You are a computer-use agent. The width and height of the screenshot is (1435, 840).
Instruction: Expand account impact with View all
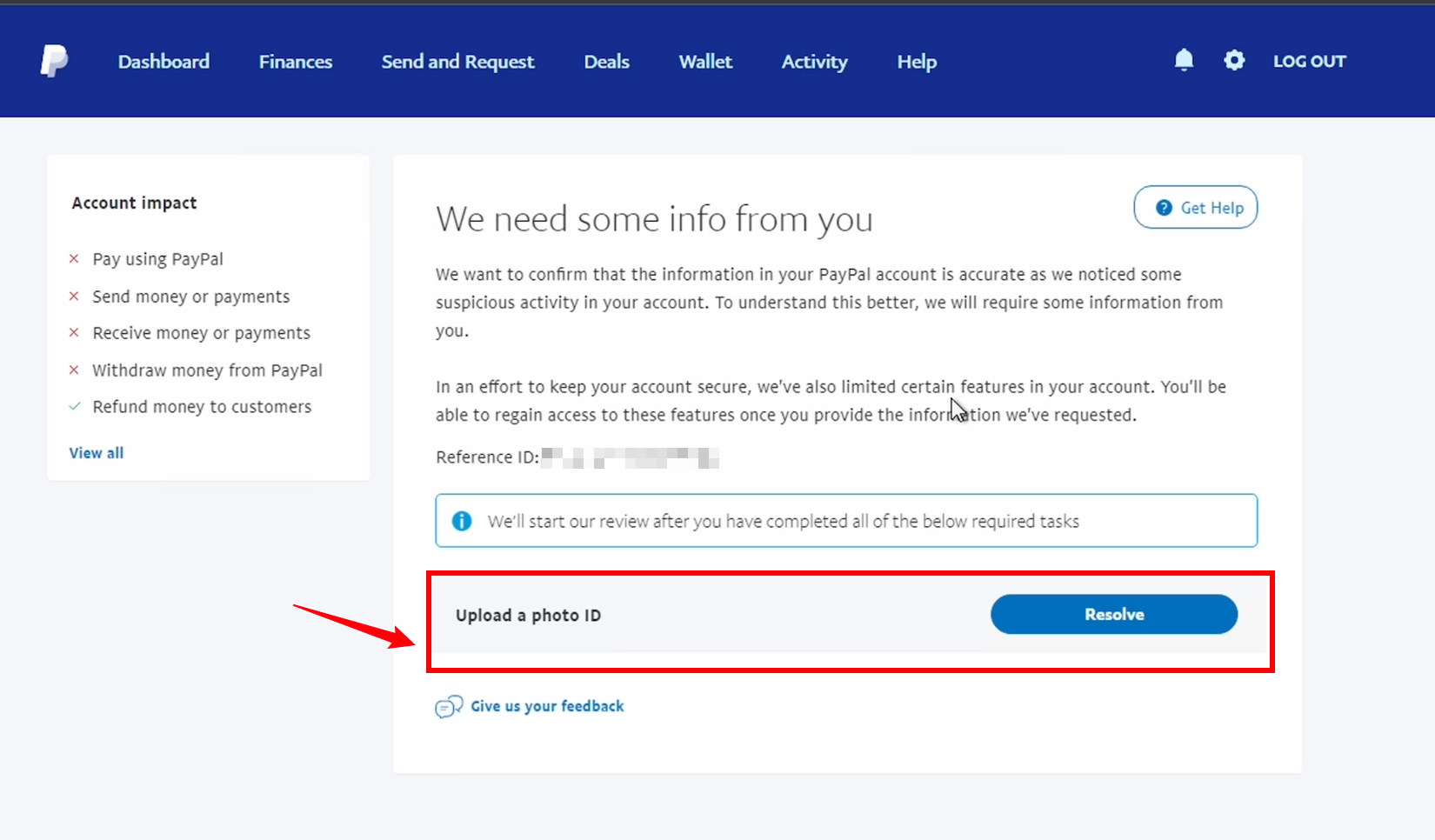[97, 453]
